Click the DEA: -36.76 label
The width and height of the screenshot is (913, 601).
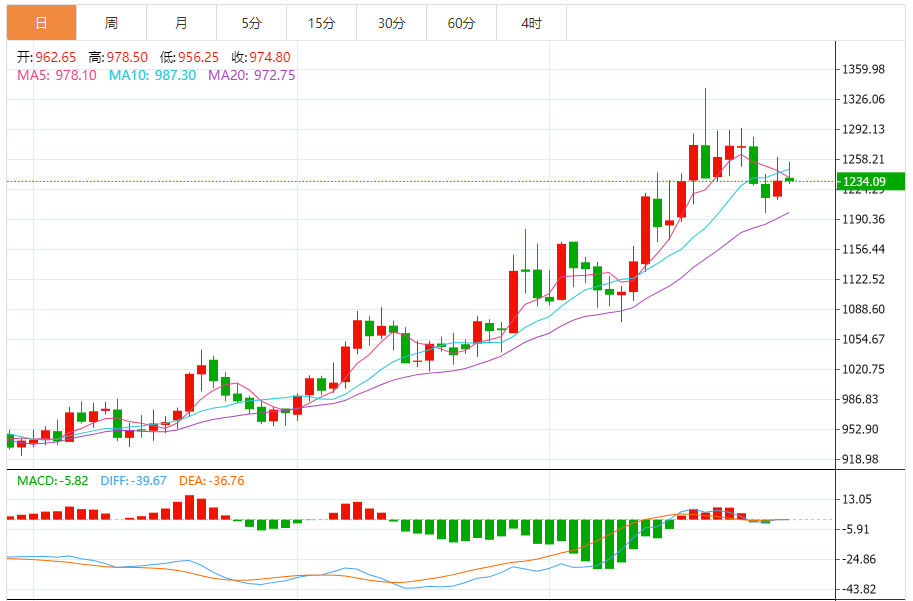(211, 481)
